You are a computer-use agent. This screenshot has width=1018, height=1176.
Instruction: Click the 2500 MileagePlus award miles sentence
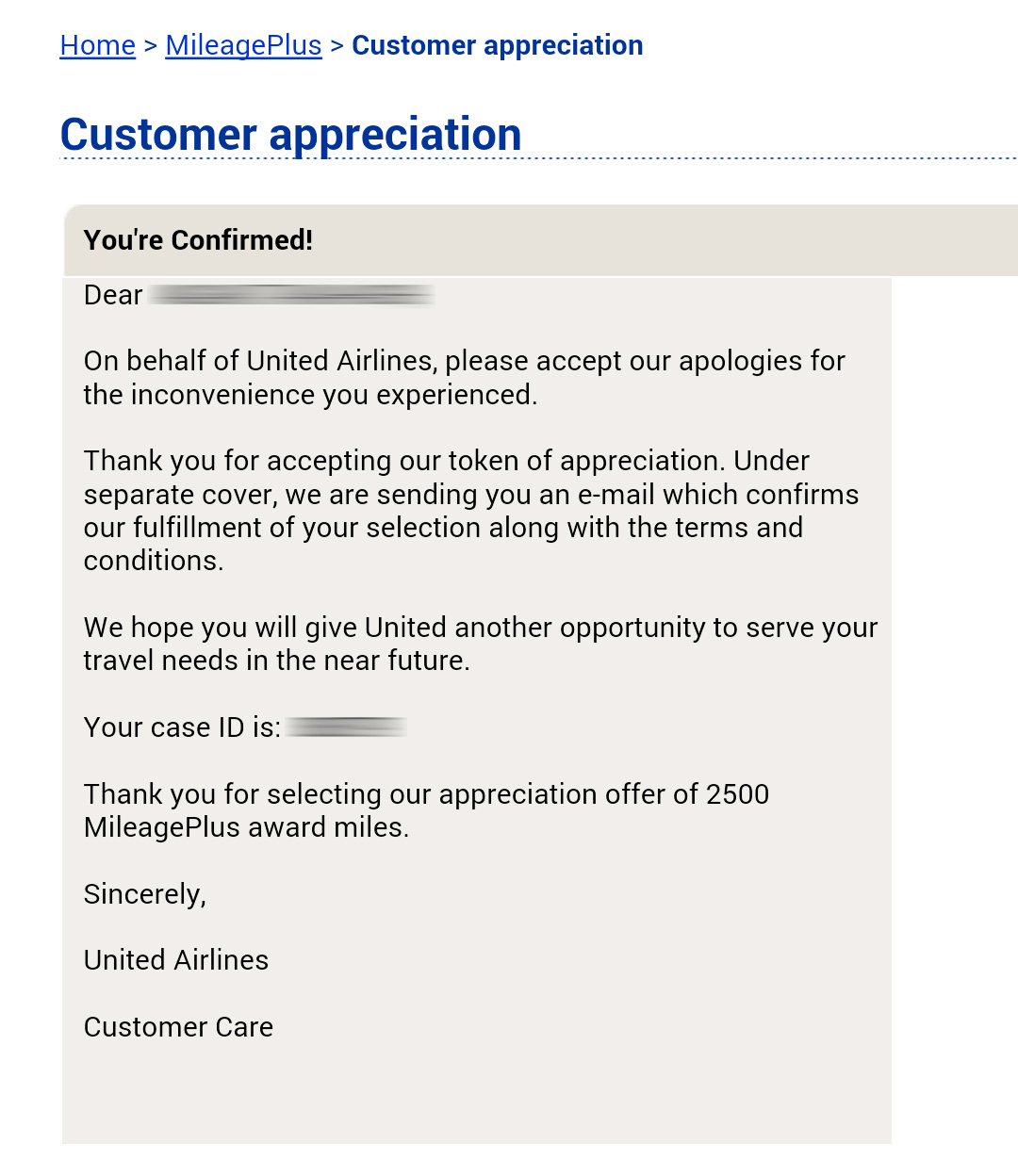(x=427, y=810)
